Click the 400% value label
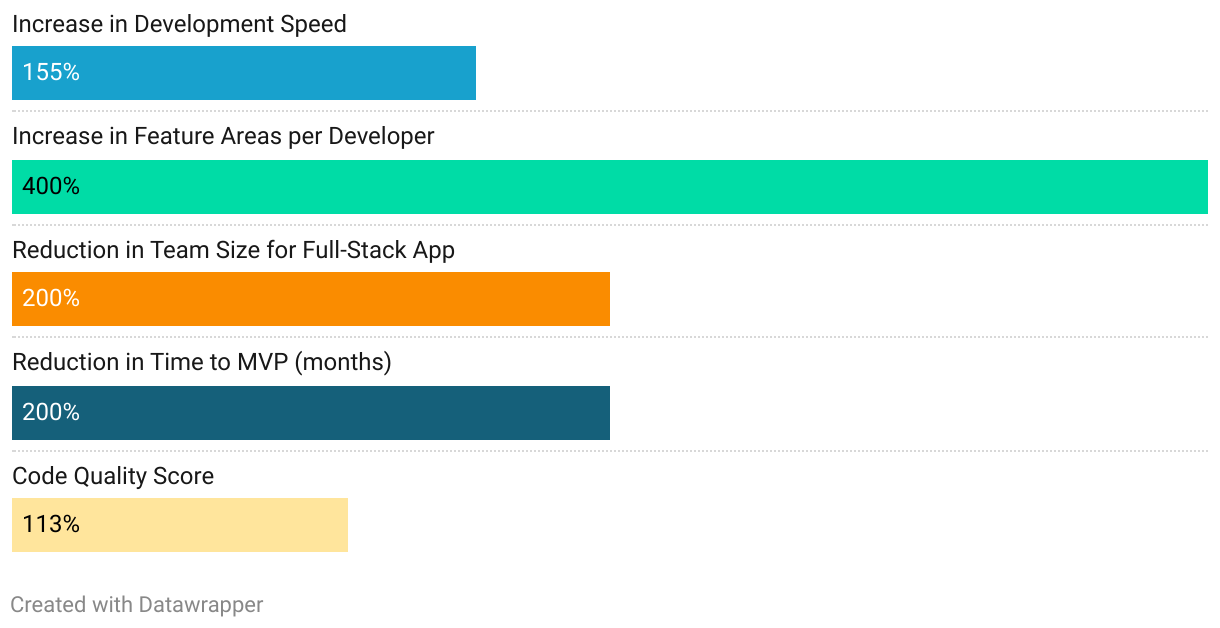Image resolution: width=1220 pixels, height=628 pixels. click(51, 186)
